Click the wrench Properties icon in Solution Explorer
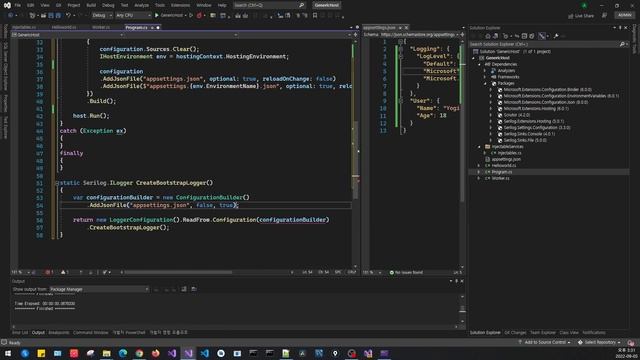Viewport: 640px width, 360px height. (556, 36)
